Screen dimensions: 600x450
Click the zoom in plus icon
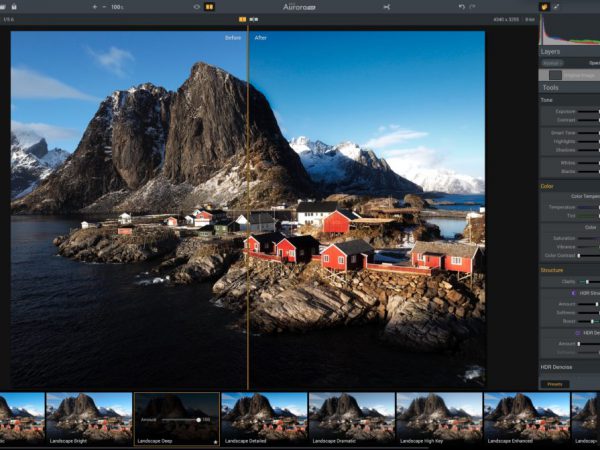point(95,7)
